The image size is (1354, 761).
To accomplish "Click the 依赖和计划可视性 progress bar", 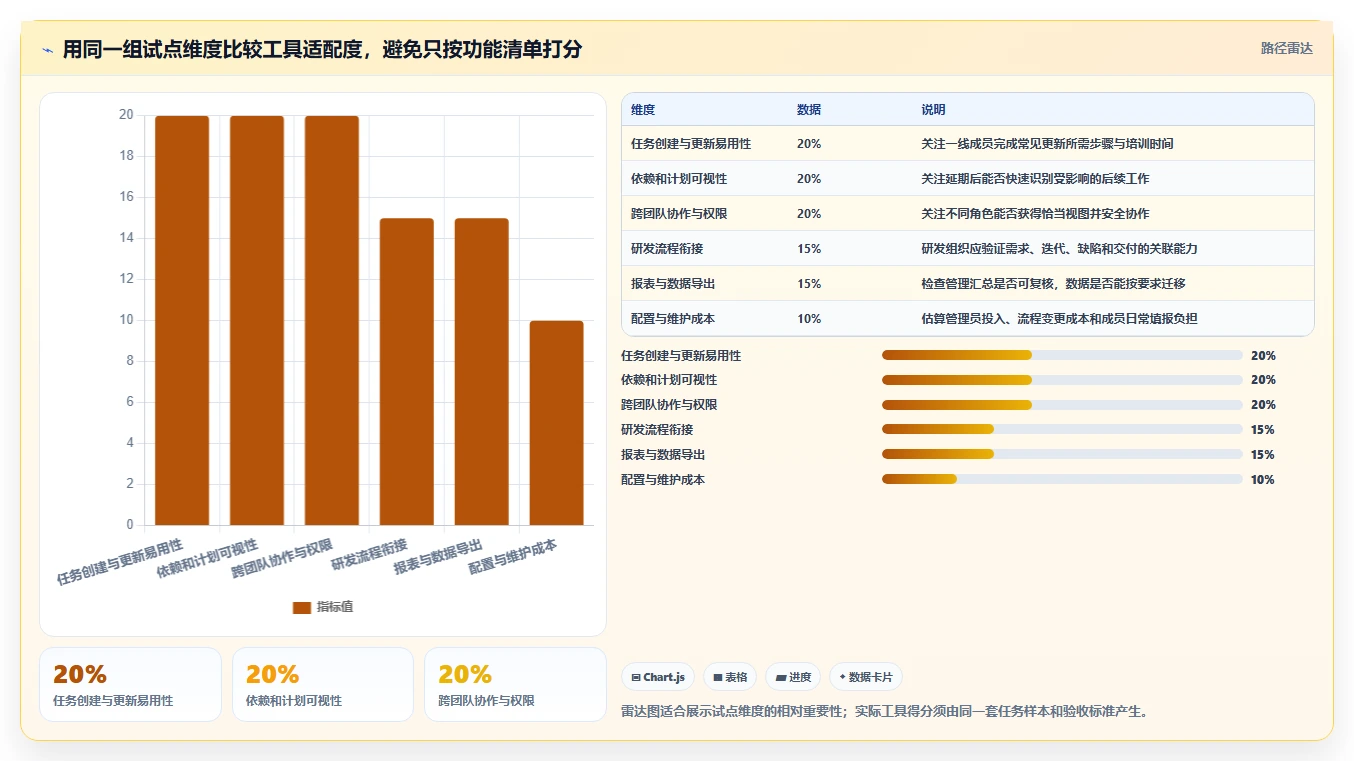I will click(1062, 380).
